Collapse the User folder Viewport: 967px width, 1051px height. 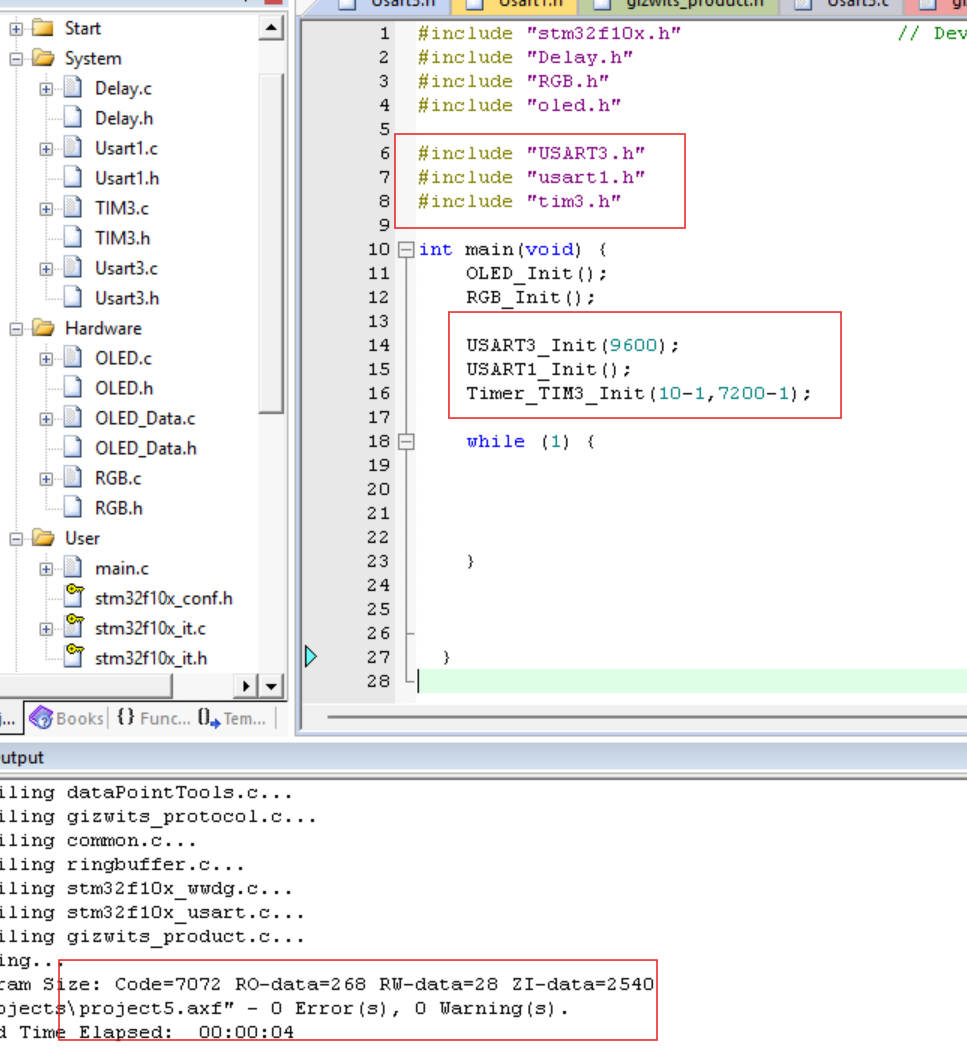[x=16, y=539]
